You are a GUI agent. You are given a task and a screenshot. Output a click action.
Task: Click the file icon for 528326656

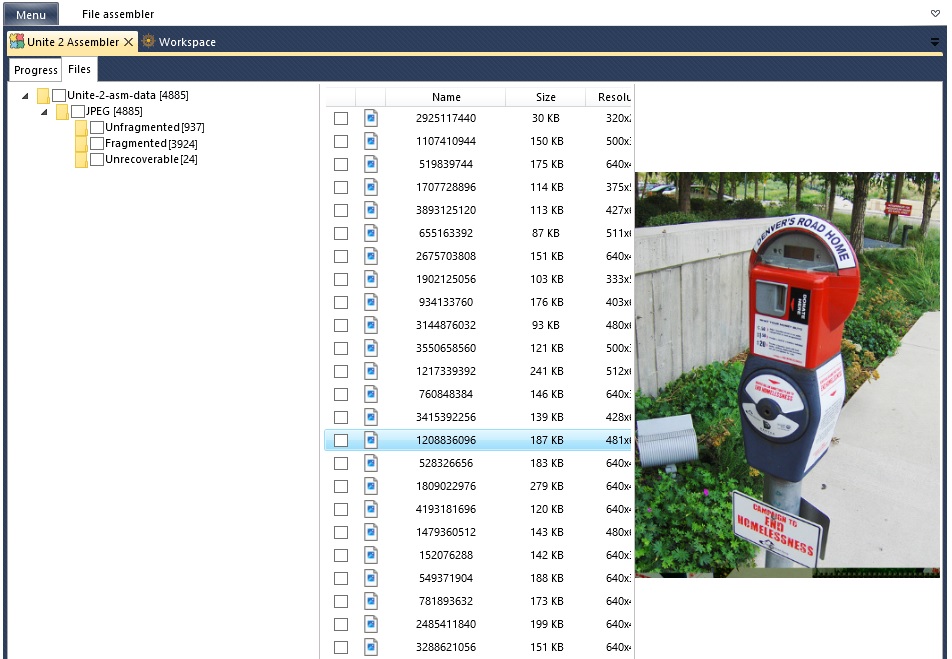click(x=371, y=463)
